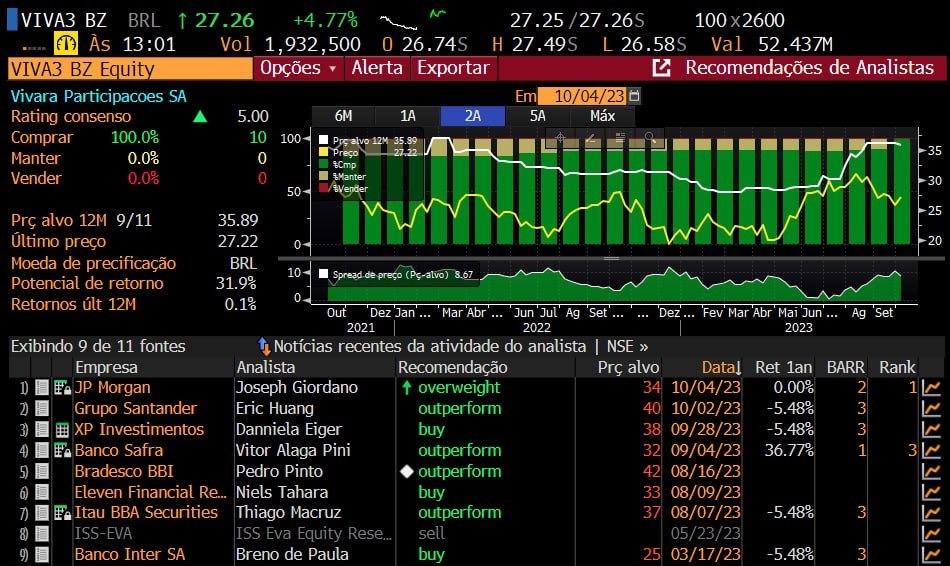
Task: Click the calendar icon beside the Em date
Action: point(635,96)
